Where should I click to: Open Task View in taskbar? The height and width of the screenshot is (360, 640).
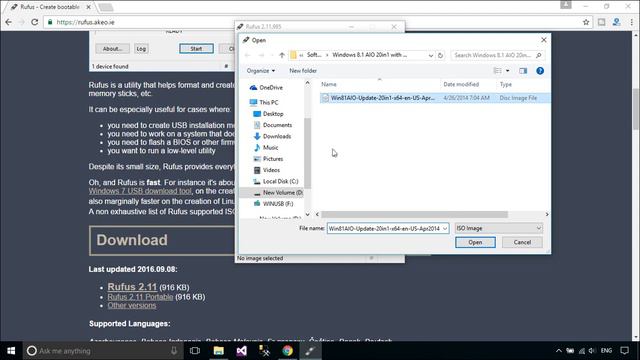tap(195, 351)
